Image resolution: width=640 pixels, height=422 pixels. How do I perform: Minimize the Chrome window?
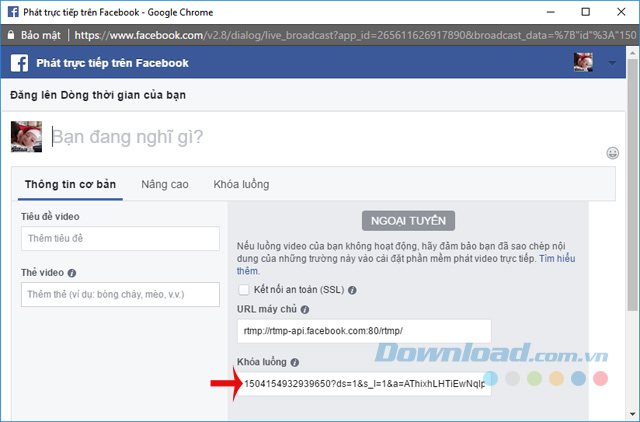point(551,12)
